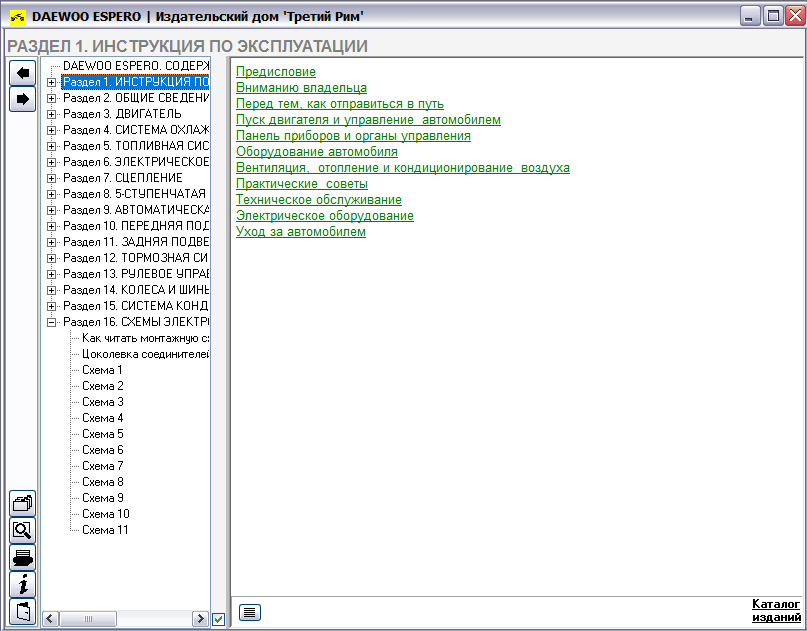The image size is (807, 631).
Task: Click the back arrow navigation button
Action: [23, 73]
